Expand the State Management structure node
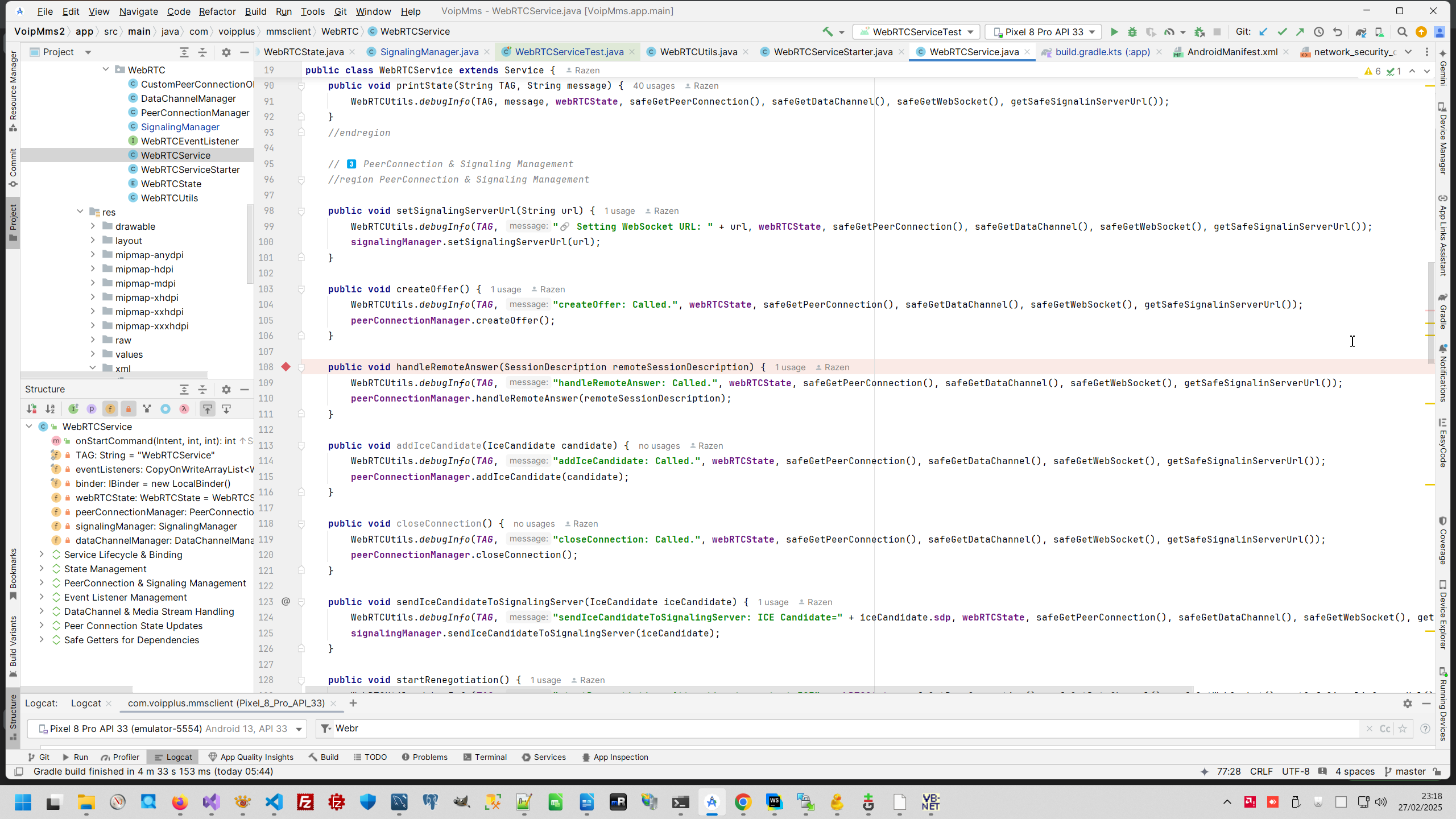The height and width of the screenshot is (819, 1456). [x=42, y=569]
